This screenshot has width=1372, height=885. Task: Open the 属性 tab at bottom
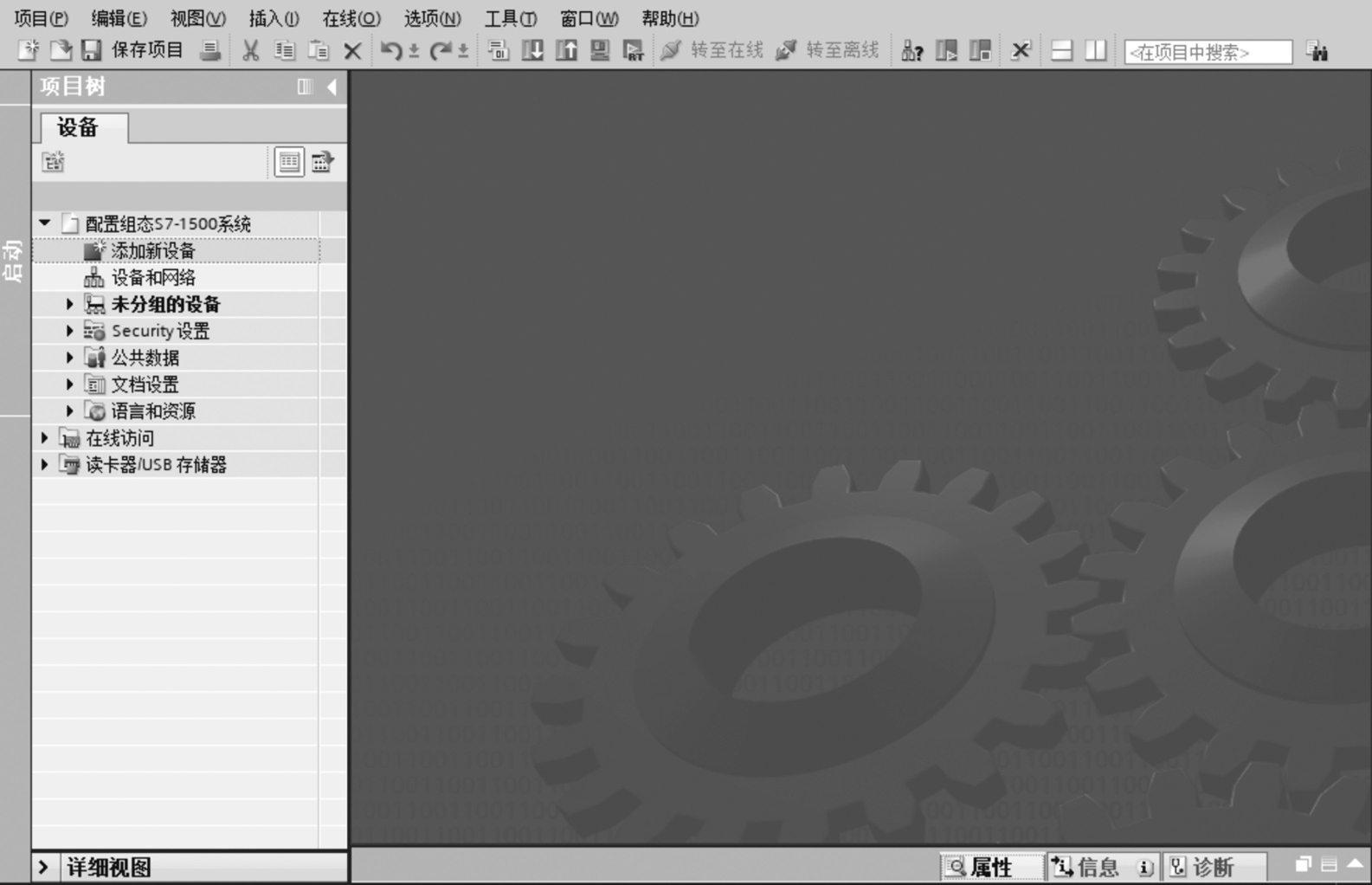click(x=991, y=867)
